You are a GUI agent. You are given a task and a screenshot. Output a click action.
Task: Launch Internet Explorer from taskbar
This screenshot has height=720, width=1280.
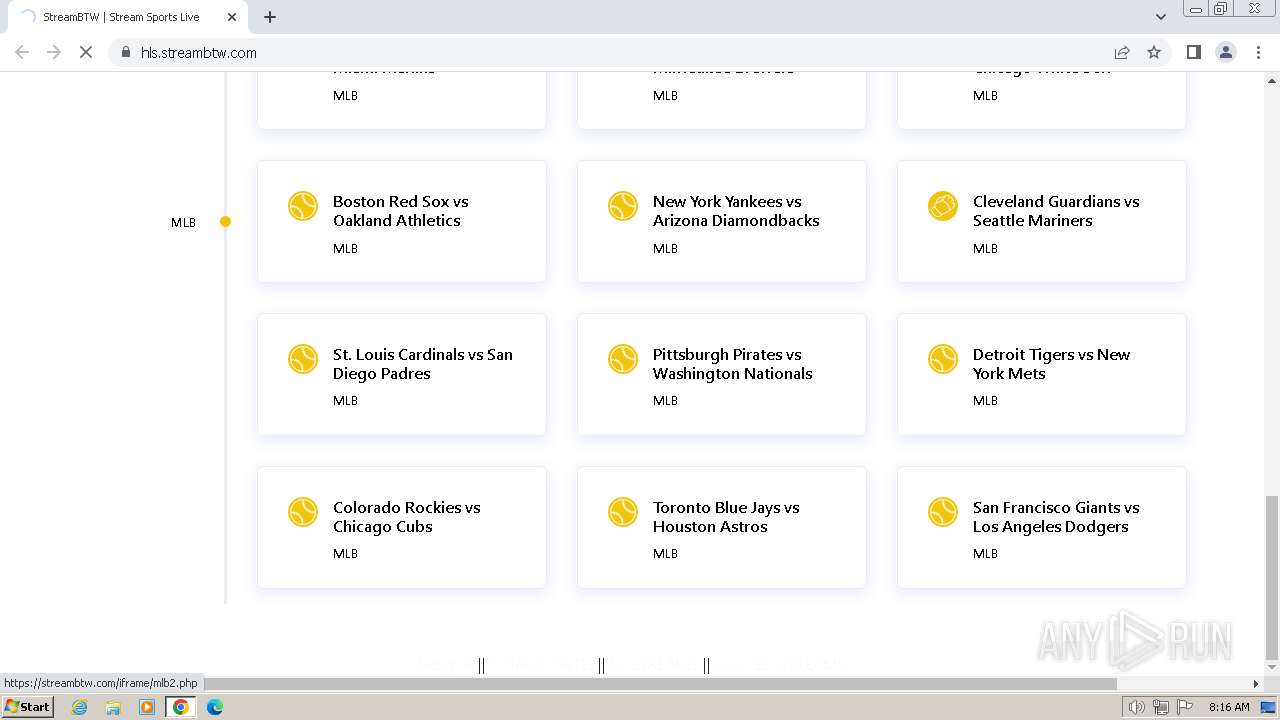coord(79,707)
